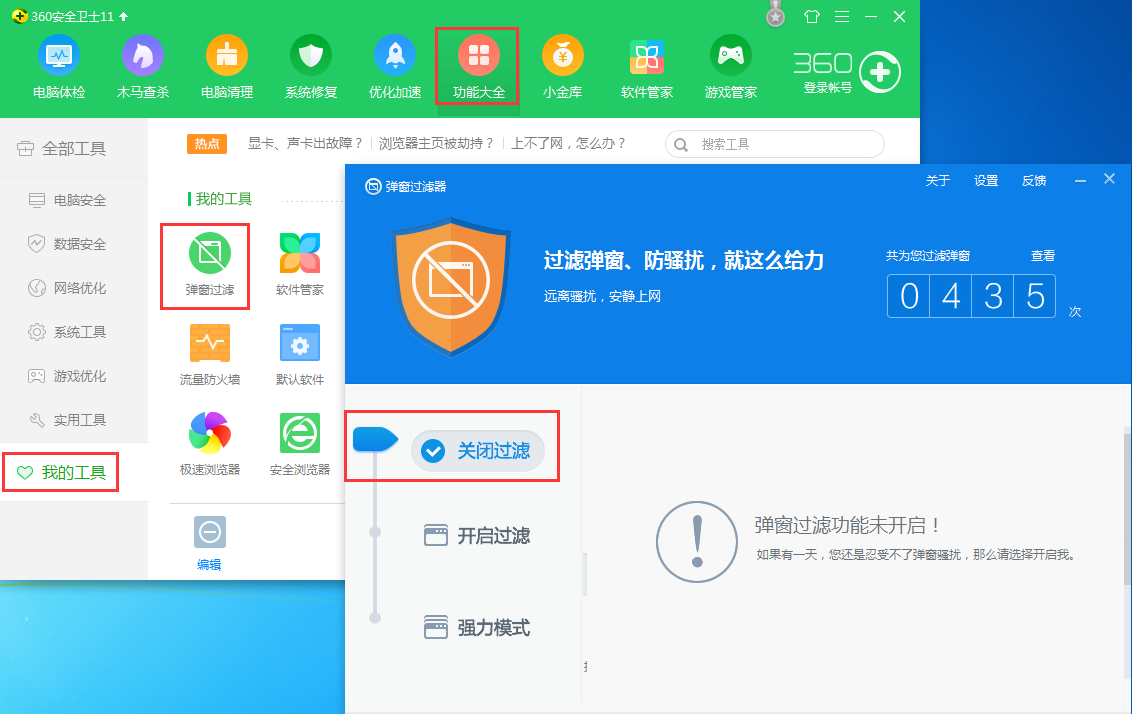This screenshot has height=714, width=1132.
Task: Select the 关闭过滤 mode option
Action: [478, 451]
